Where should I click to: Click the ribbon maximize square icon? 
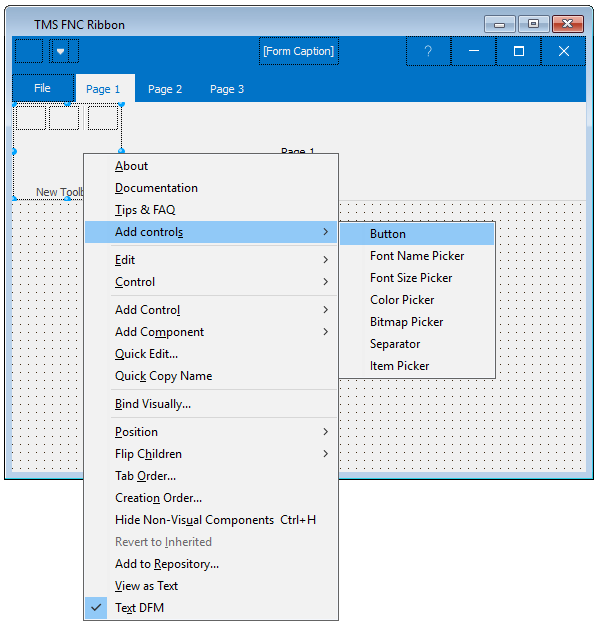pyautogui.click(x=519, y=51)
